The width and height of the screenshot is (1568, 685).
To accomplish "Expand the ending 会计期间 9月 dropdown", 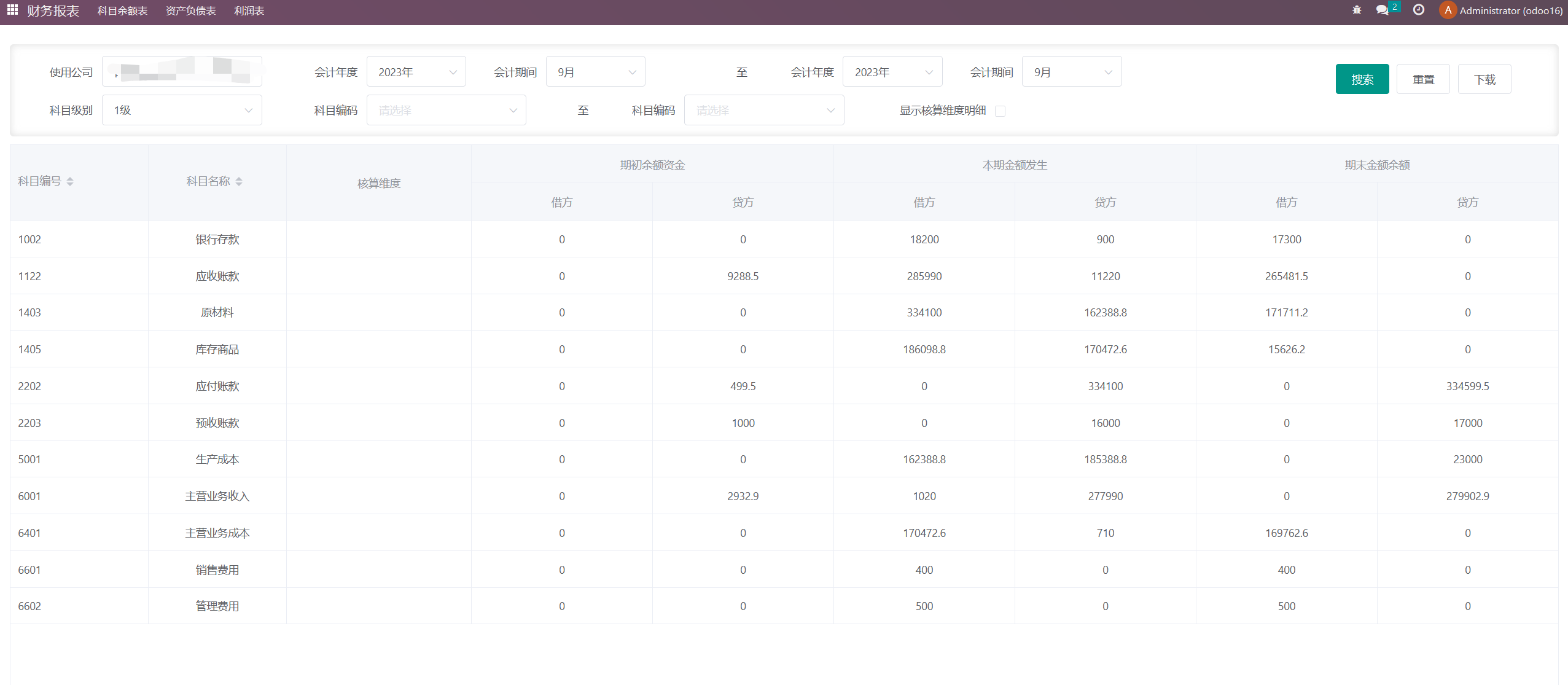I will click(1072, 71).
